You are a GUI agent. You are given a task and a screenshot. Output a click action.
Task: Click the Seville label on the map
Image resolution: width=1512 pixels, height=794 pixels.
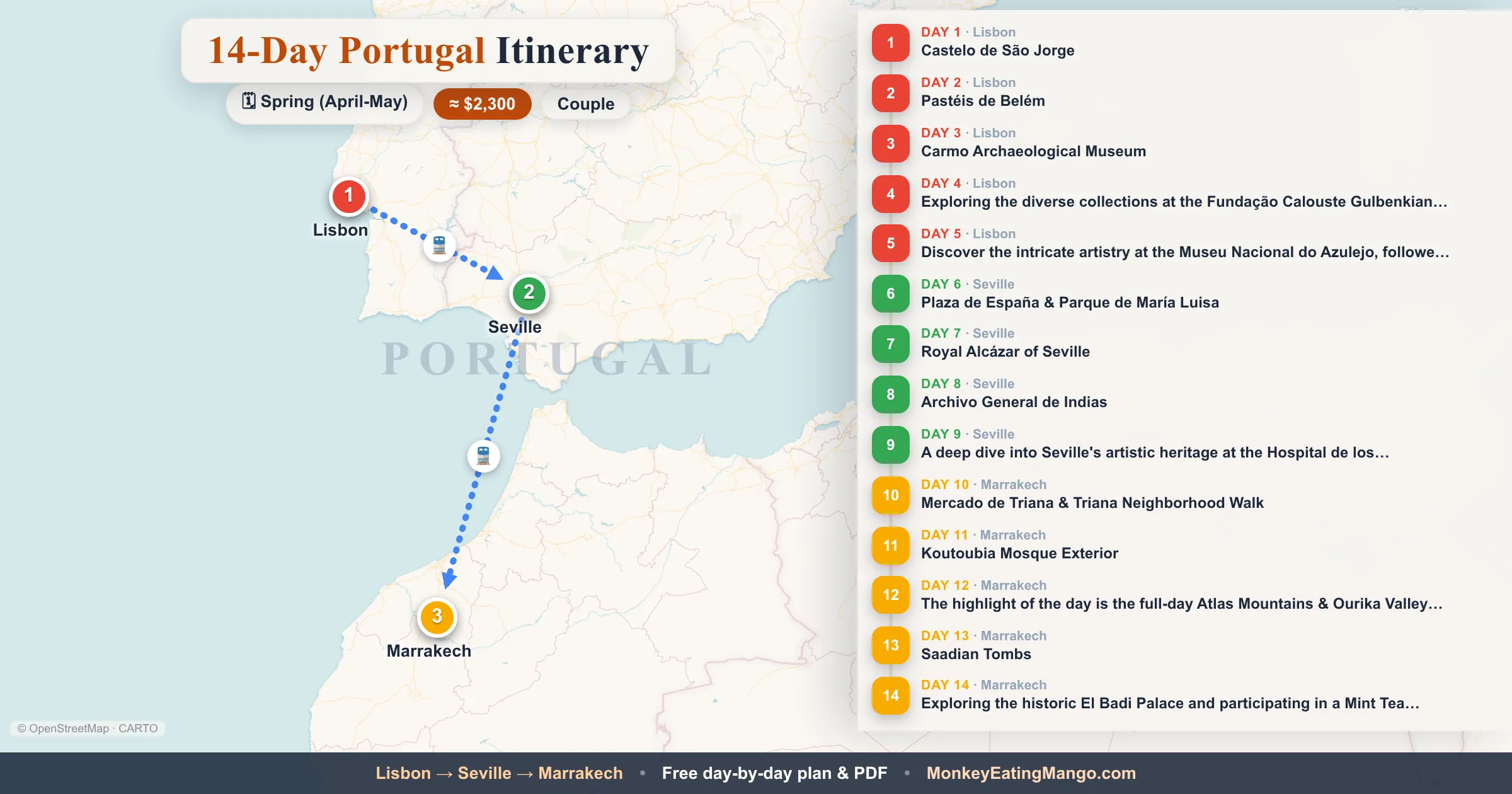[515, 327]
